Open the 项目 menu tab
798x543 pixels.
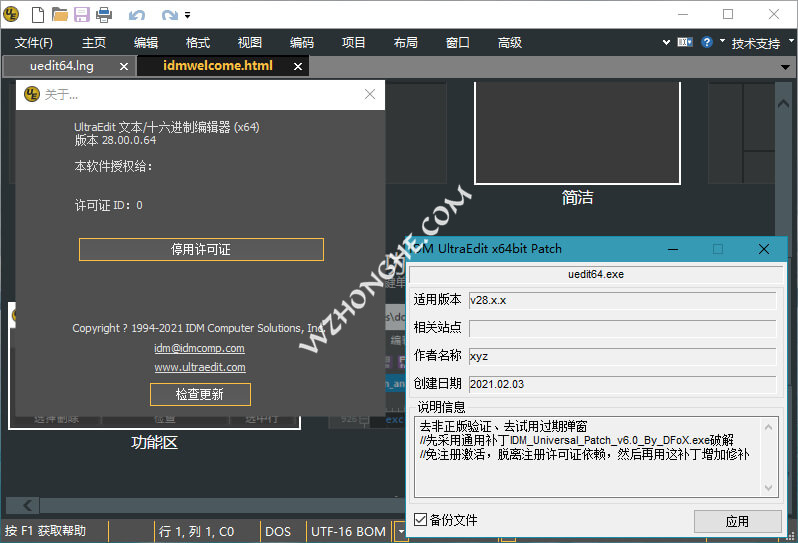click(354, 43)
